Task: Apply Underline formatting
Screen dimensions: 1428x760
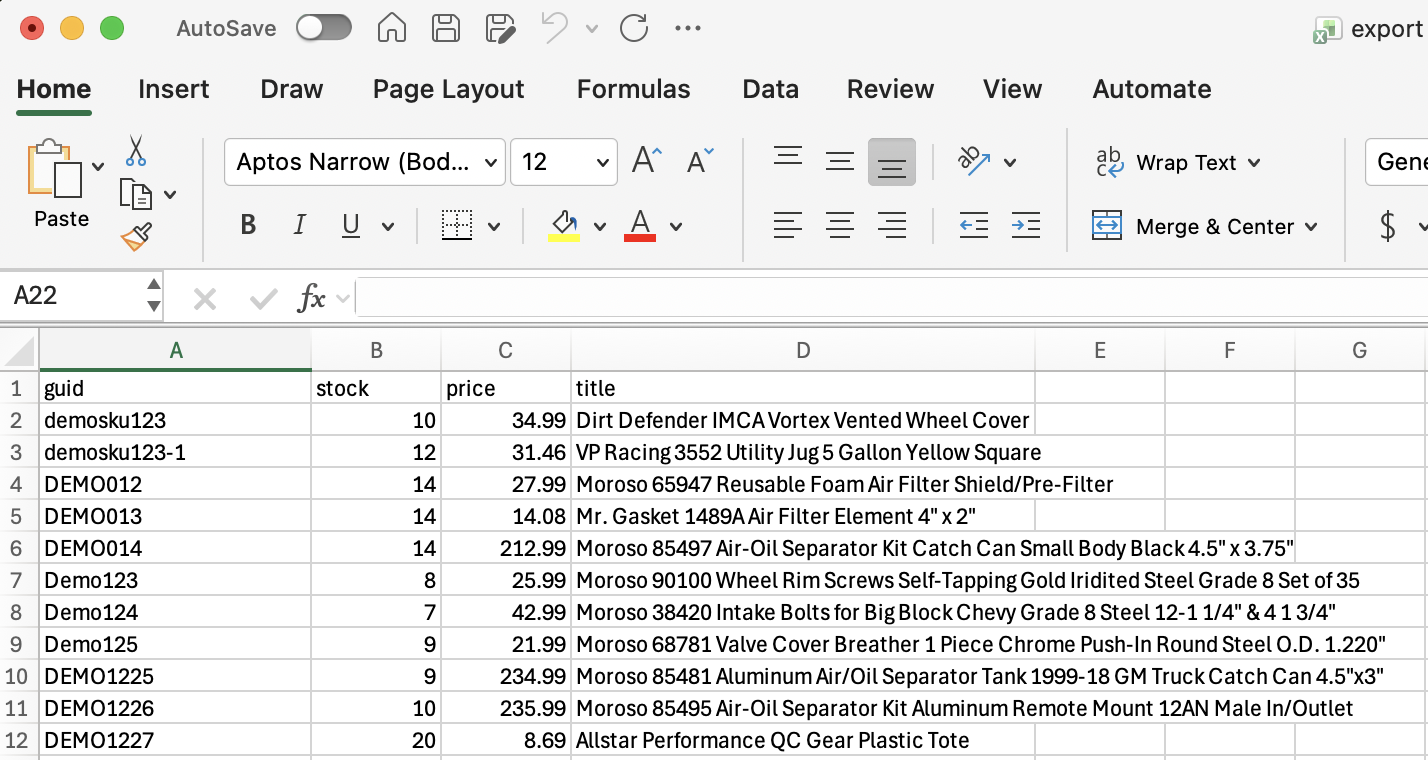Action: coord(350,226)
